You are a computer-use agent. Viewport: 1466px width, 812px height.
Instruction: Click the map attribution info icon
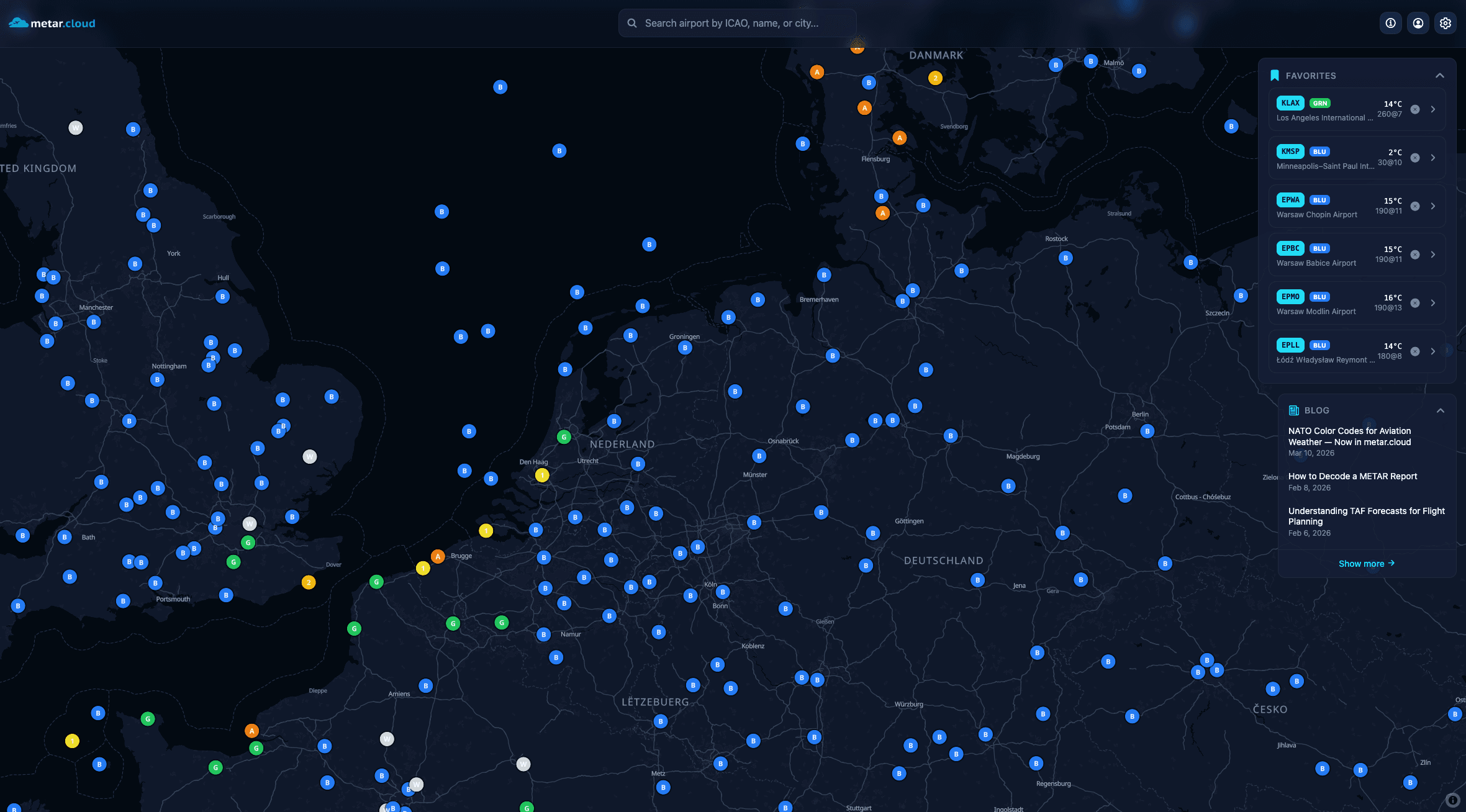coord(1452,800)
